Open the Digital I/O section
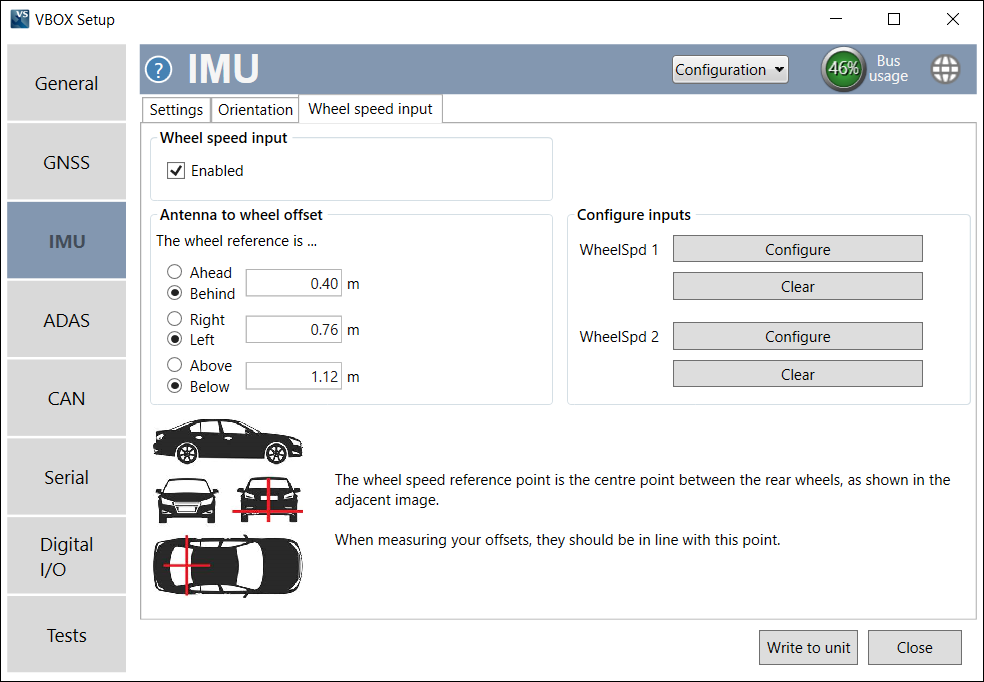Viewport: 984px width, 682px height. tap(67, 556)
